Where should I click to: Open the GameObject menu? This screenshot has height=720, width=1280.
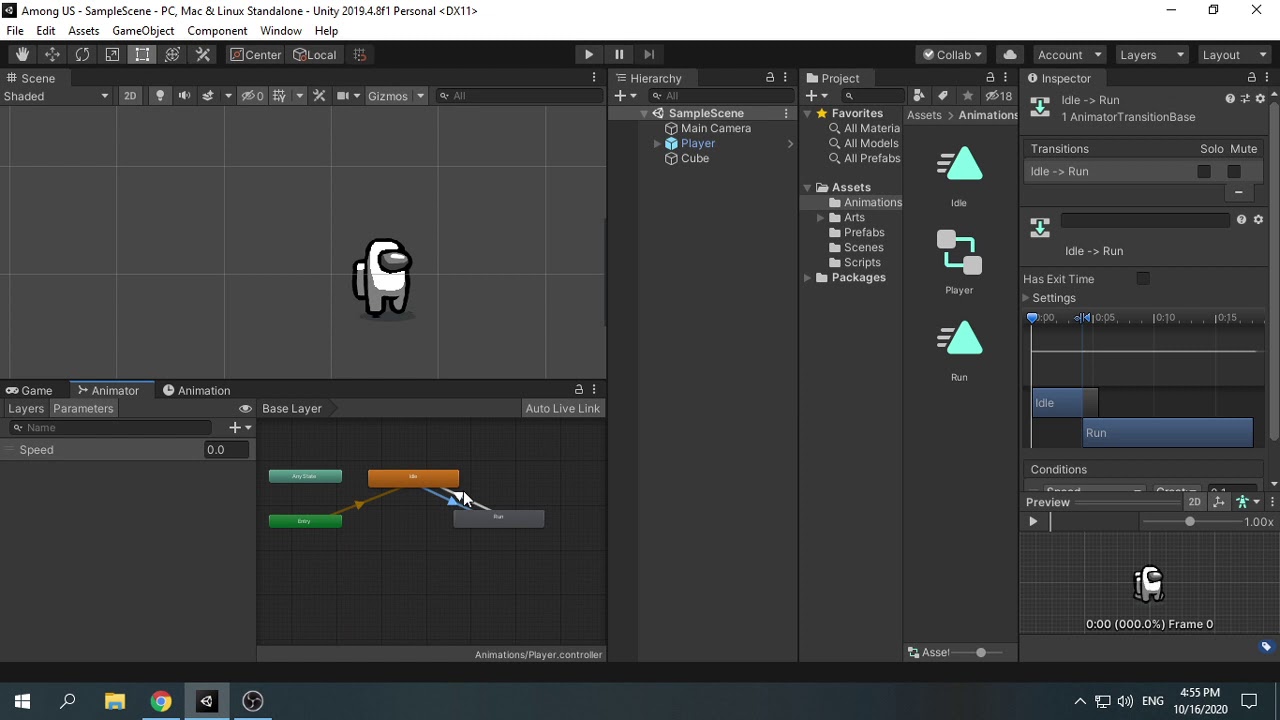click(143, 31)
